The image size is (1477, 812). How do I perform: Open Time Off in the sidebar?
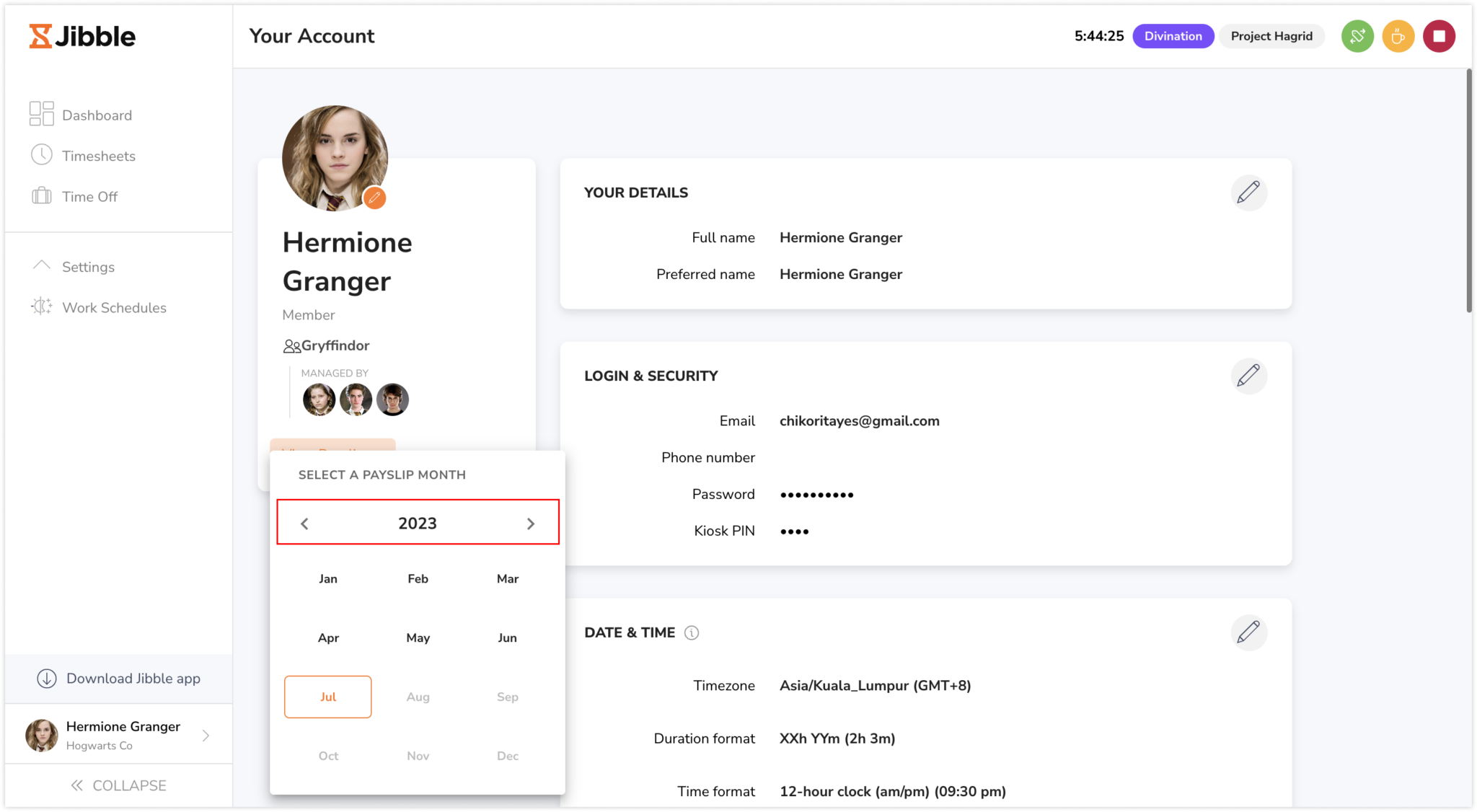pyautogui.click(x=89, y=196)
